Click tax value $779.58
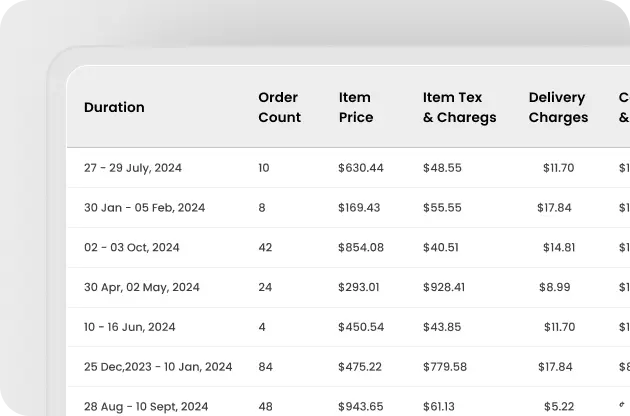This screenshot has width=630, height=416. pyautogui.click(x=445, y=367)
